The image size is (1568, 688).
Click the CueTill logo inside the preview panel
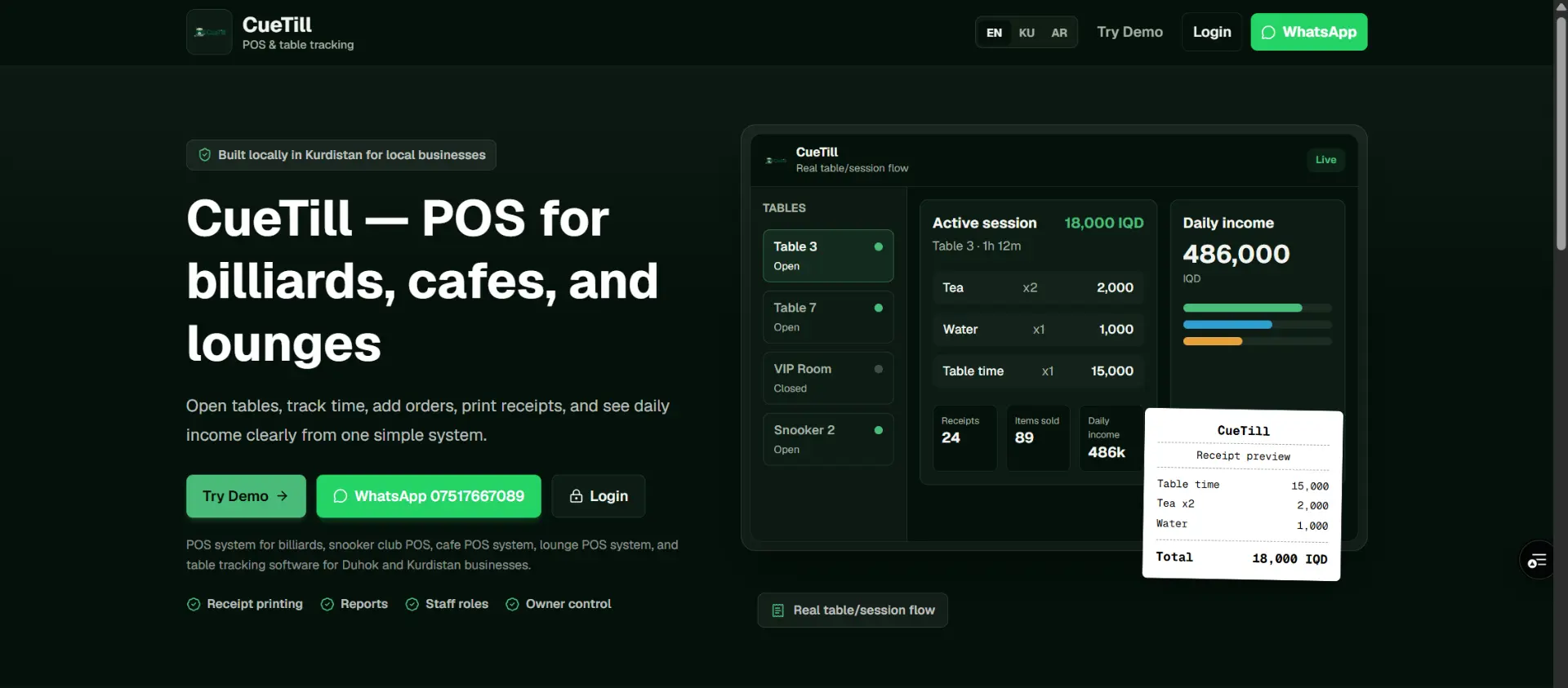[775, 160]
